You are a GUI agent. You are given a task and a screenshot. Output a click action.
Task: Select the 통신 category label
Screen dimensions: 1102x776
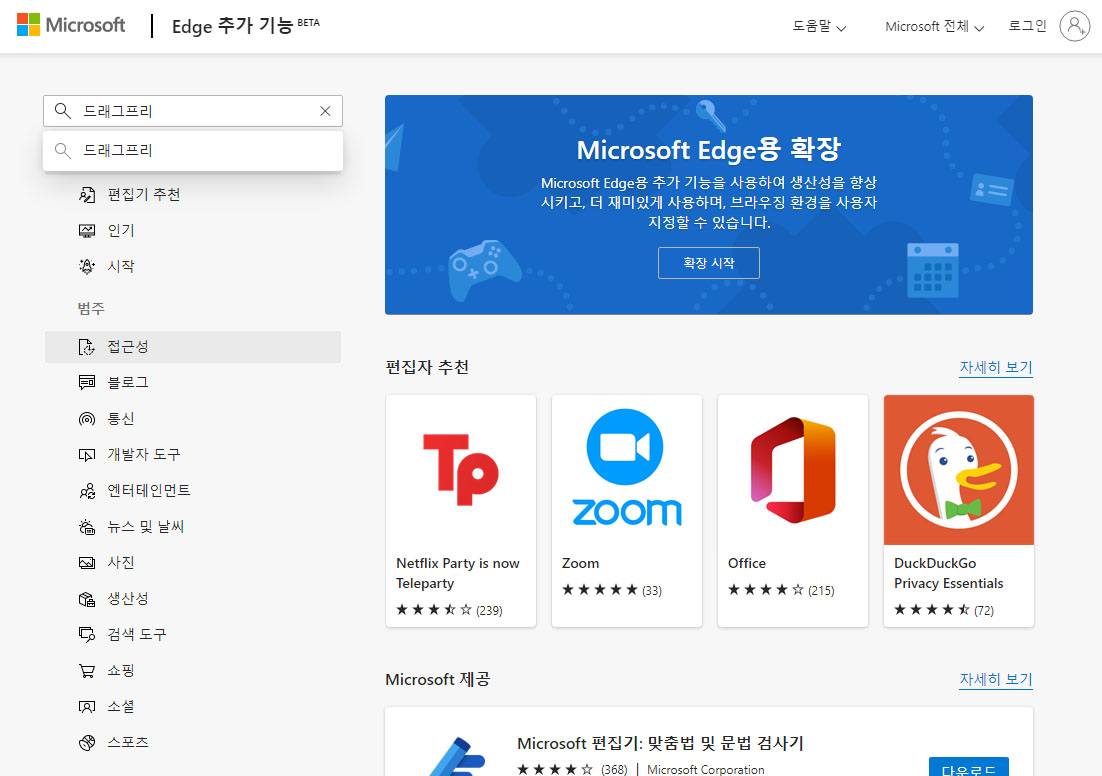pyautogui.click(x=120, y=419)
